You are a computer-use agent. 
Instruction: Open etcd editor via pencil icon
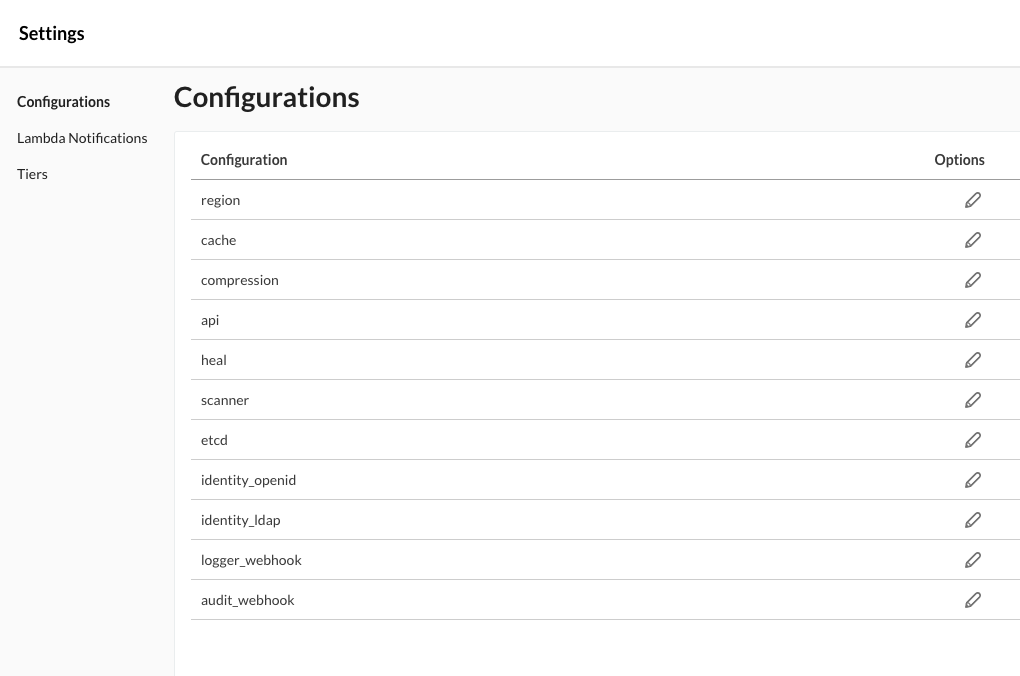pos(973,440)
